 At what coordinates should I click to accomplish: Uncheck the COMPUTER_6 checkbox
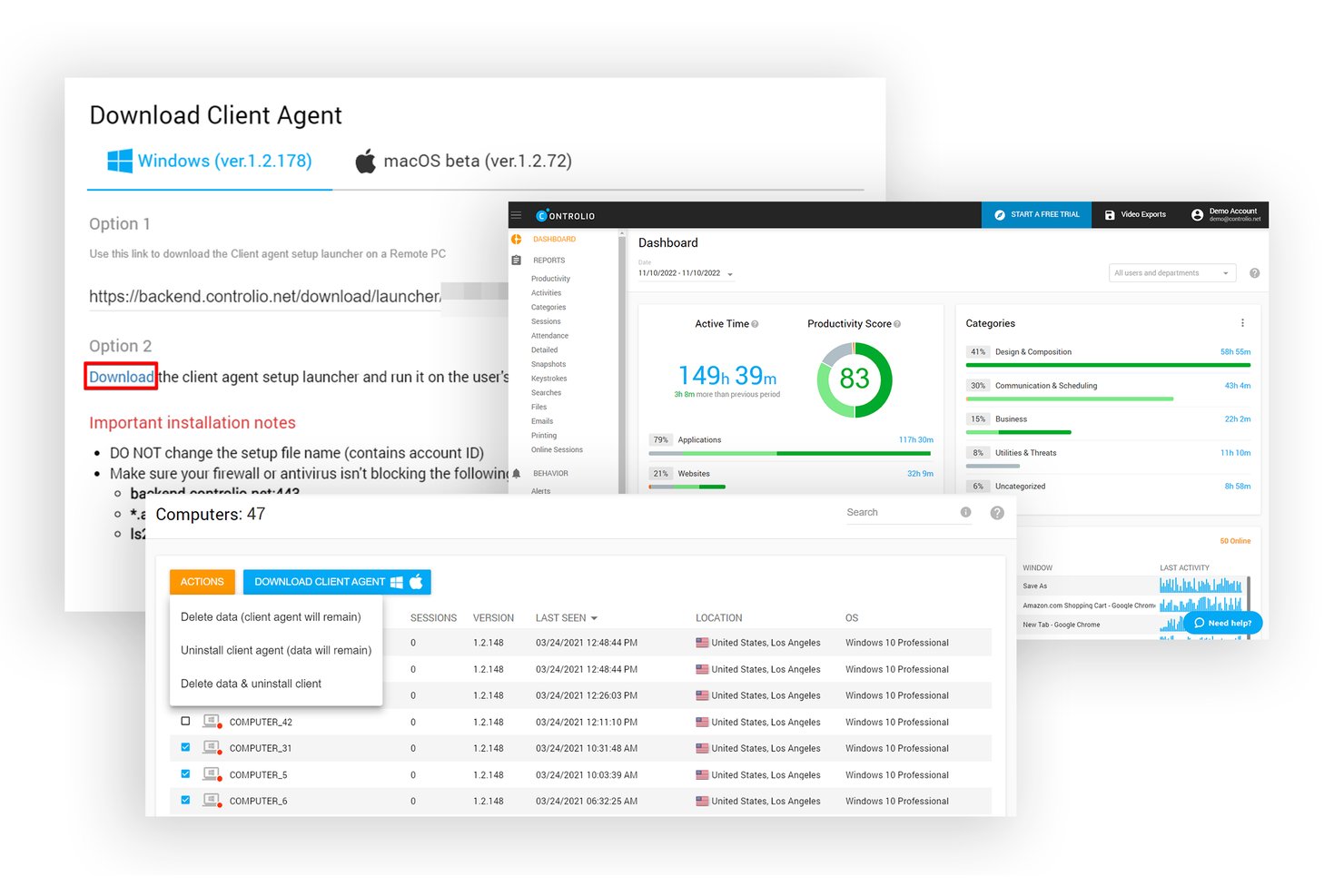(x=185, y=801)
